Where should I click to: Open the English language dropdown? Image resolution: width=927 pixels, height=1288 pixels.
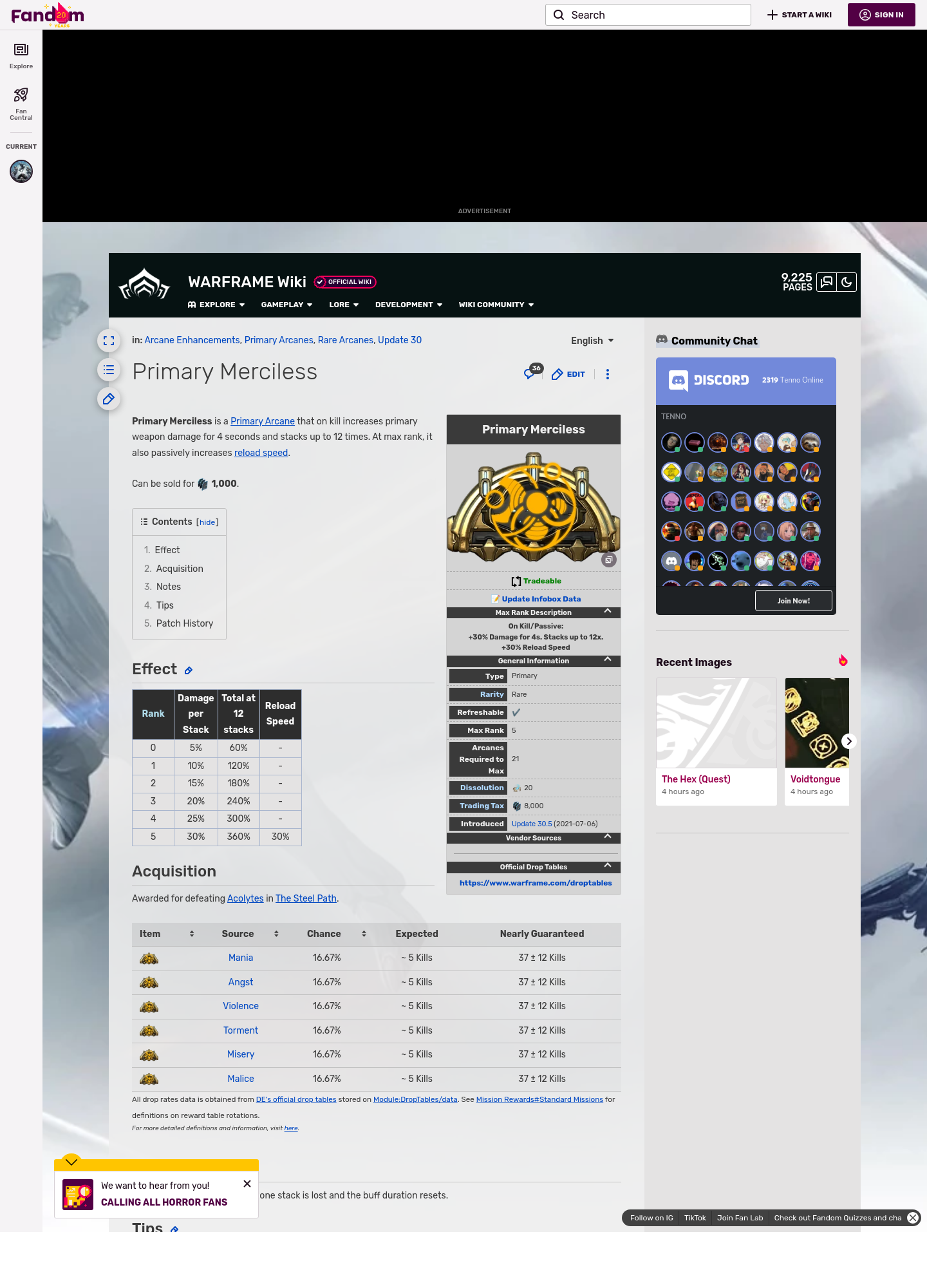pyautogui.click(x=592, y=341)
